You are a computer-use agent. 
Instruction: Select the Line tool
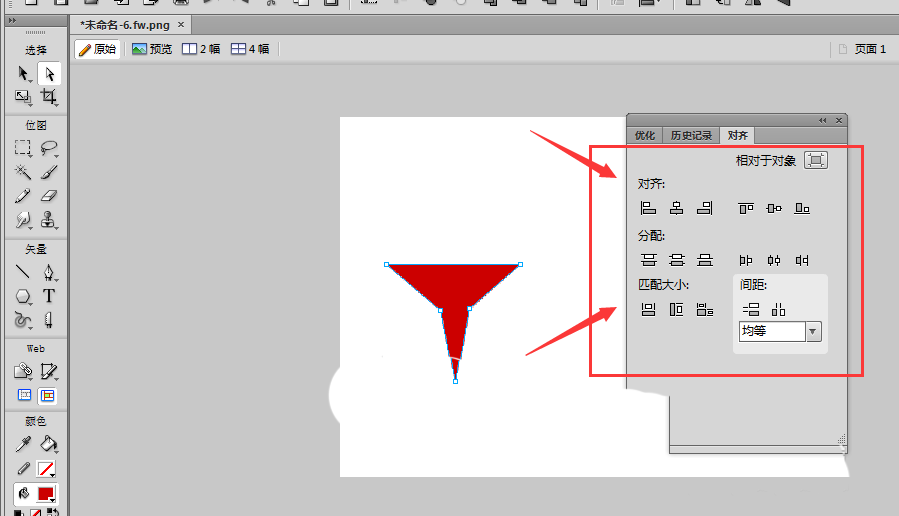(x=23, y=272)
